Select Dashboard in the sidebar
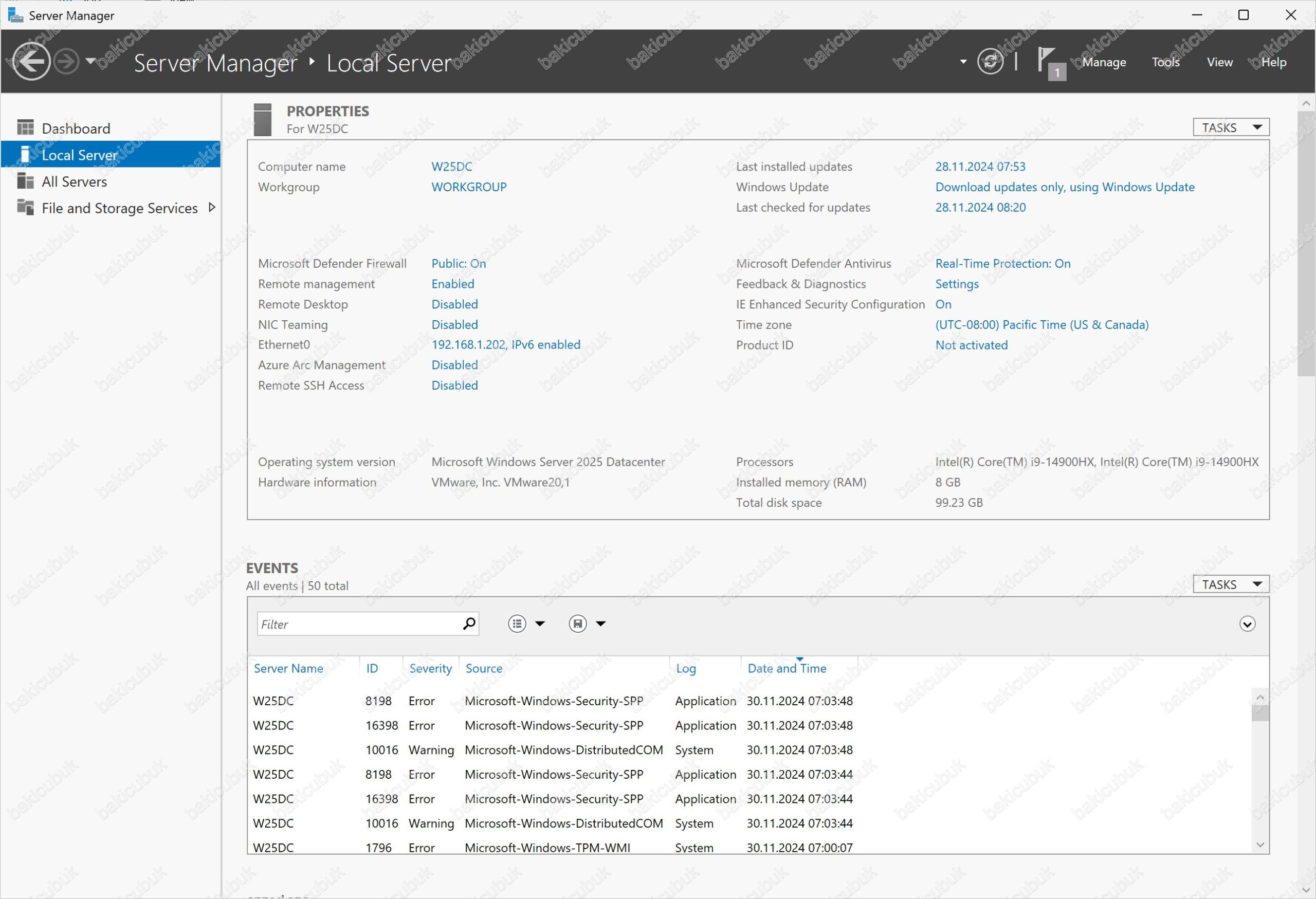The height and width of the screenshot is (899, 1316). point(111,128)
